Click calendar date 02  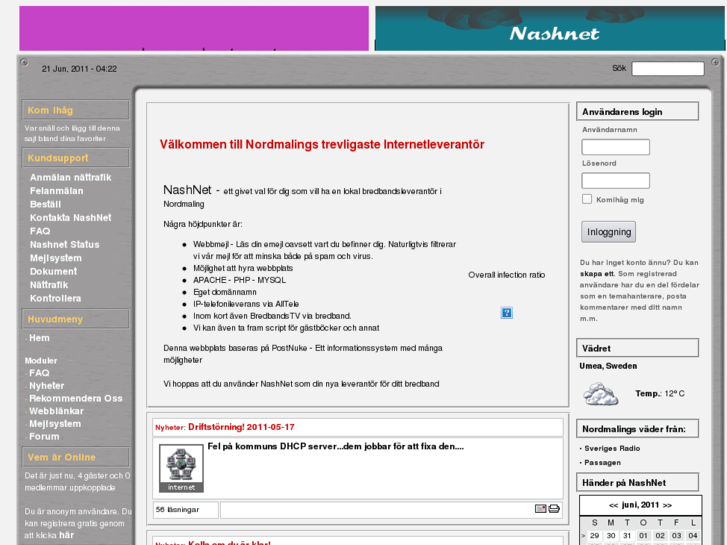(x=660, y=536)
